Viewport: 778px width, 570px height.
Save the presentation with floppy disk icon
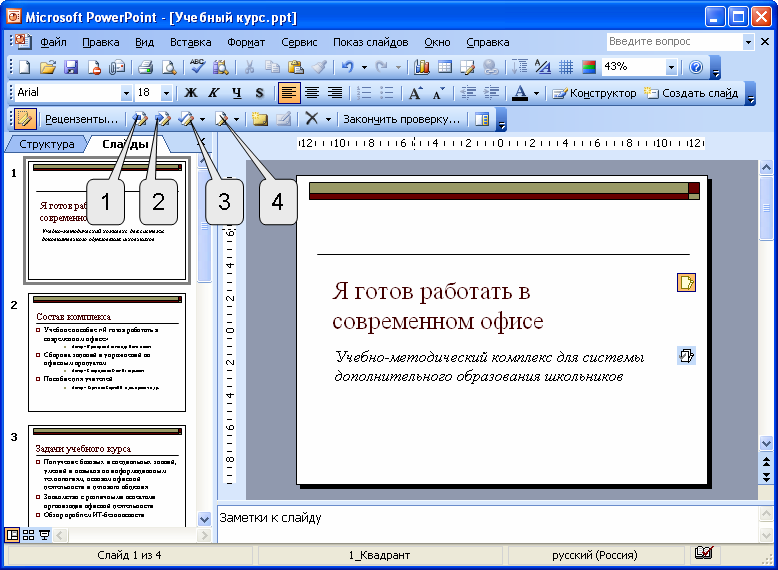point(71,67)
